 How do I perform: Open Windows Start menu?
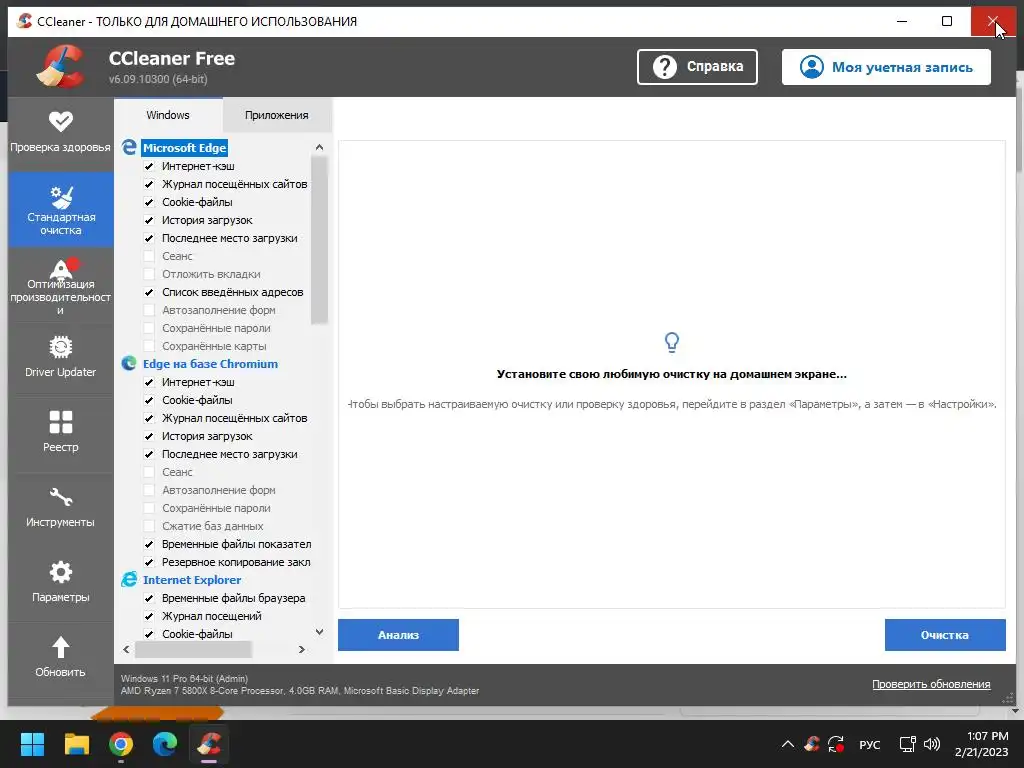pos(32,744)
